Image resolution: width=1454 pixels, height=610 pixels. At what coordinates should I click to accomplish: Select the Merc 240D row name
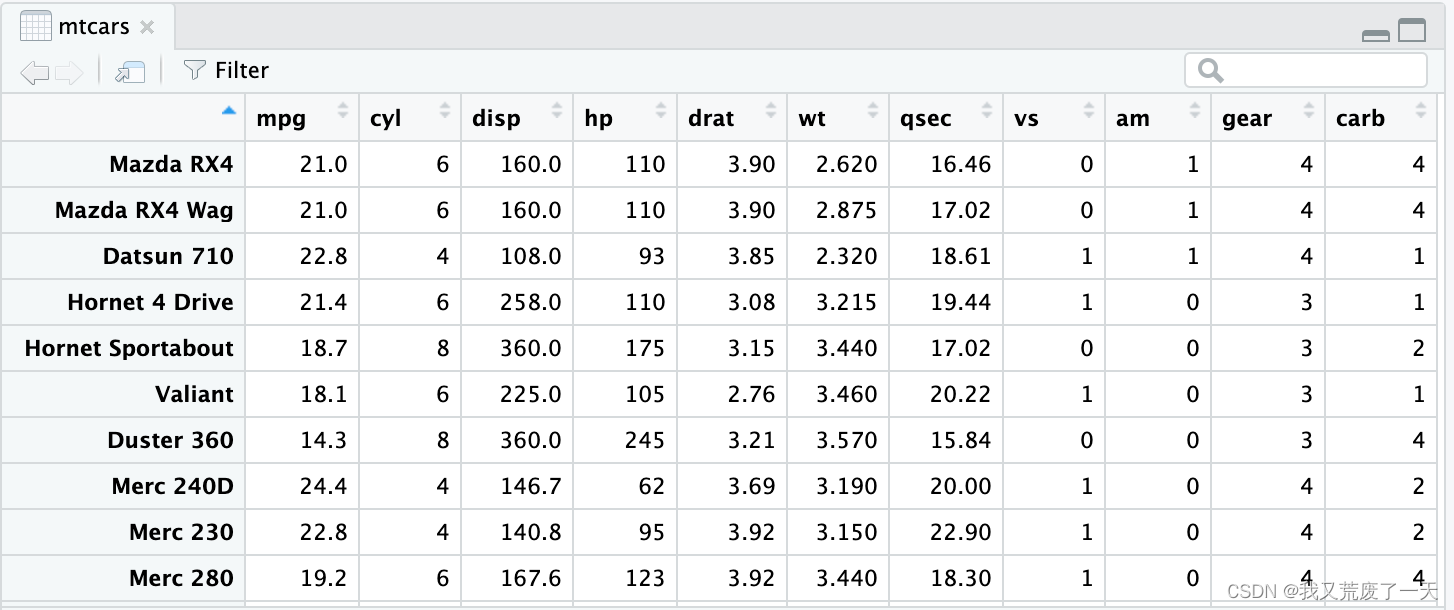(x=172, y=486)
